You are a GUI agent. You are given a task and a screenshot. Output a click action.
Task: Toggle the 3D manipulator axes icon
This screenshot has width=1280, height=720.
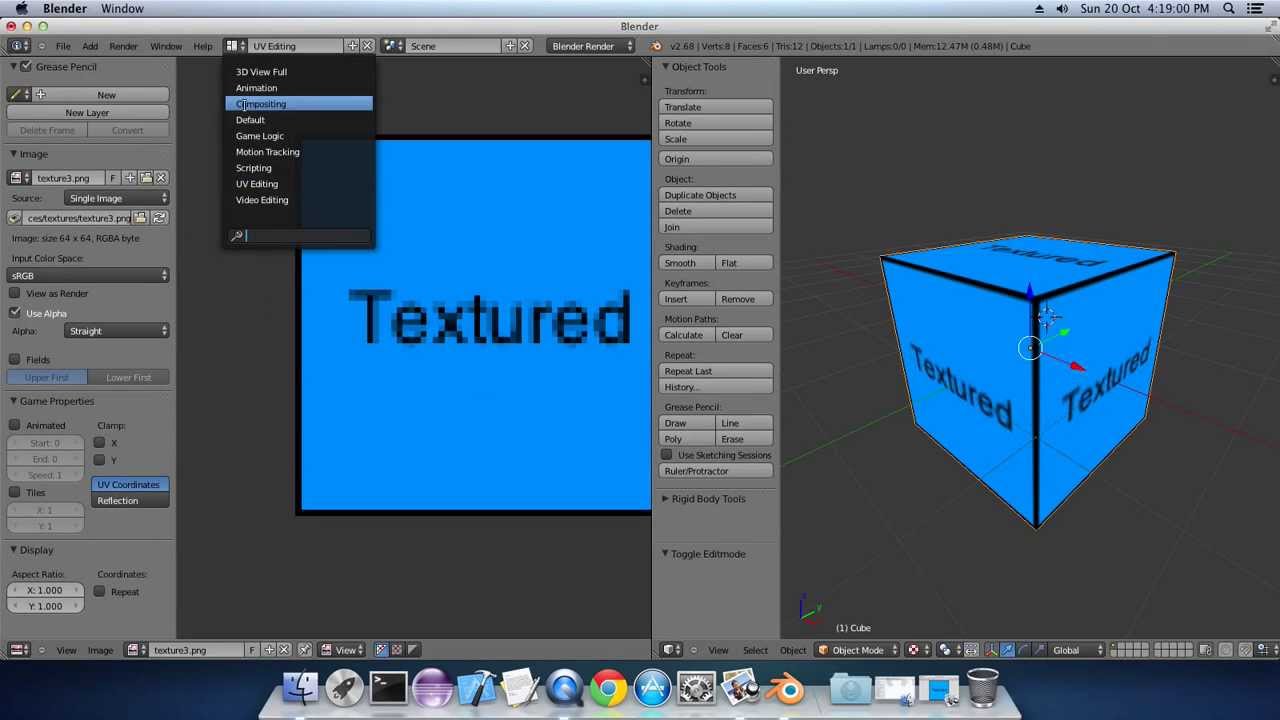click(990, 650)
